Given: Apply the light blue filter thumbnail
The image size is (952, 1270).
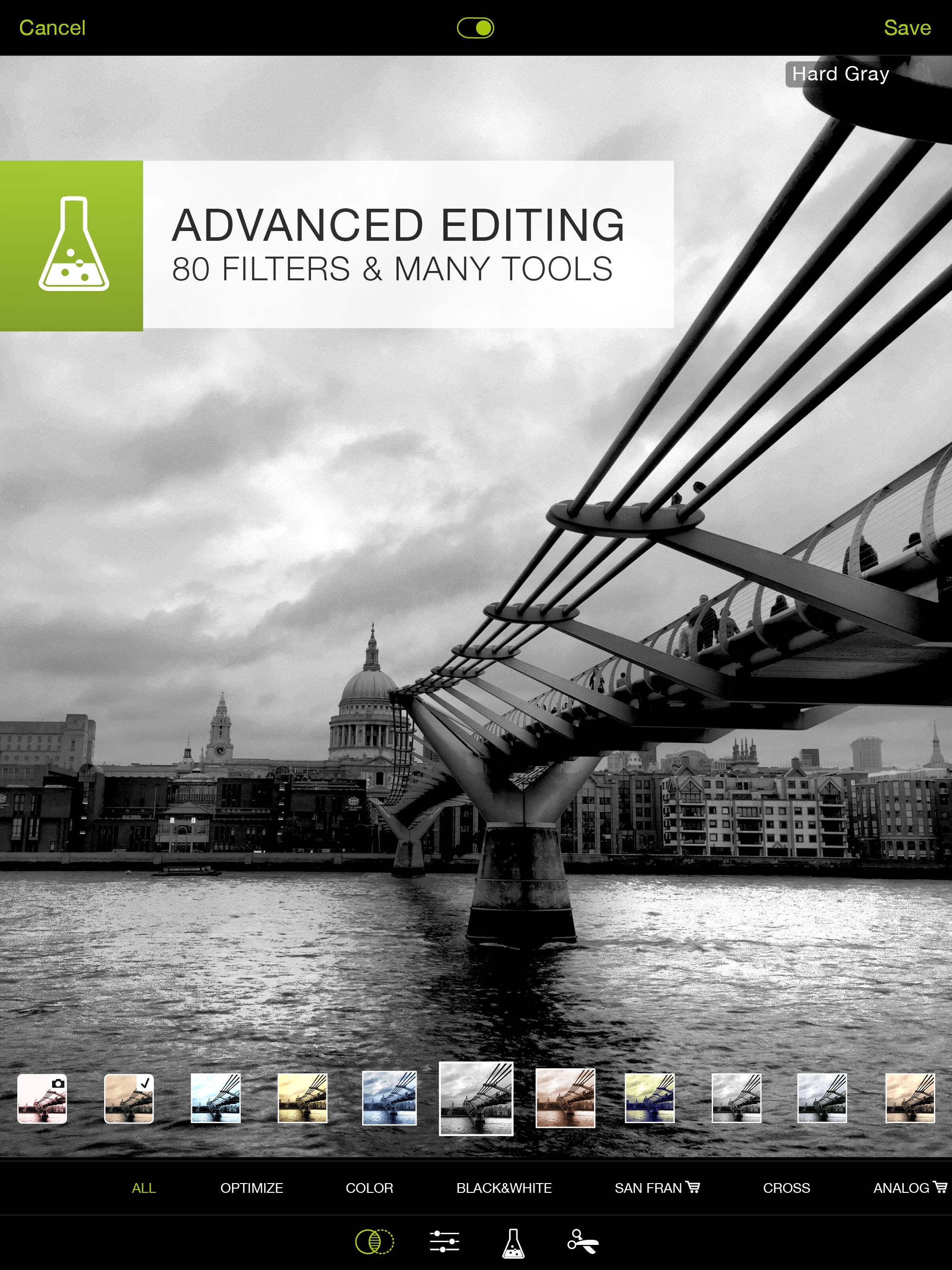Looking at the screenshot, I should click(215, 1098).
